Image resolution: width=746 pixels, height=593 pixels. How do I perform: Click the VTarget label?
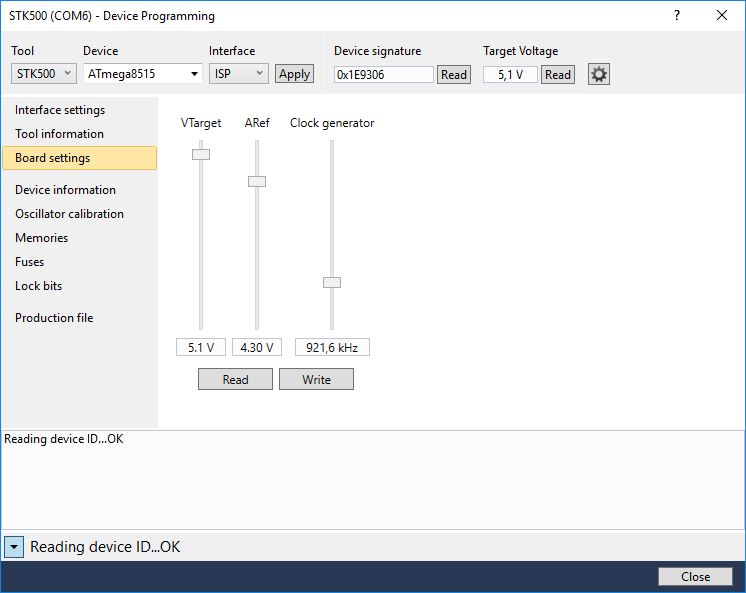point(201,123)
